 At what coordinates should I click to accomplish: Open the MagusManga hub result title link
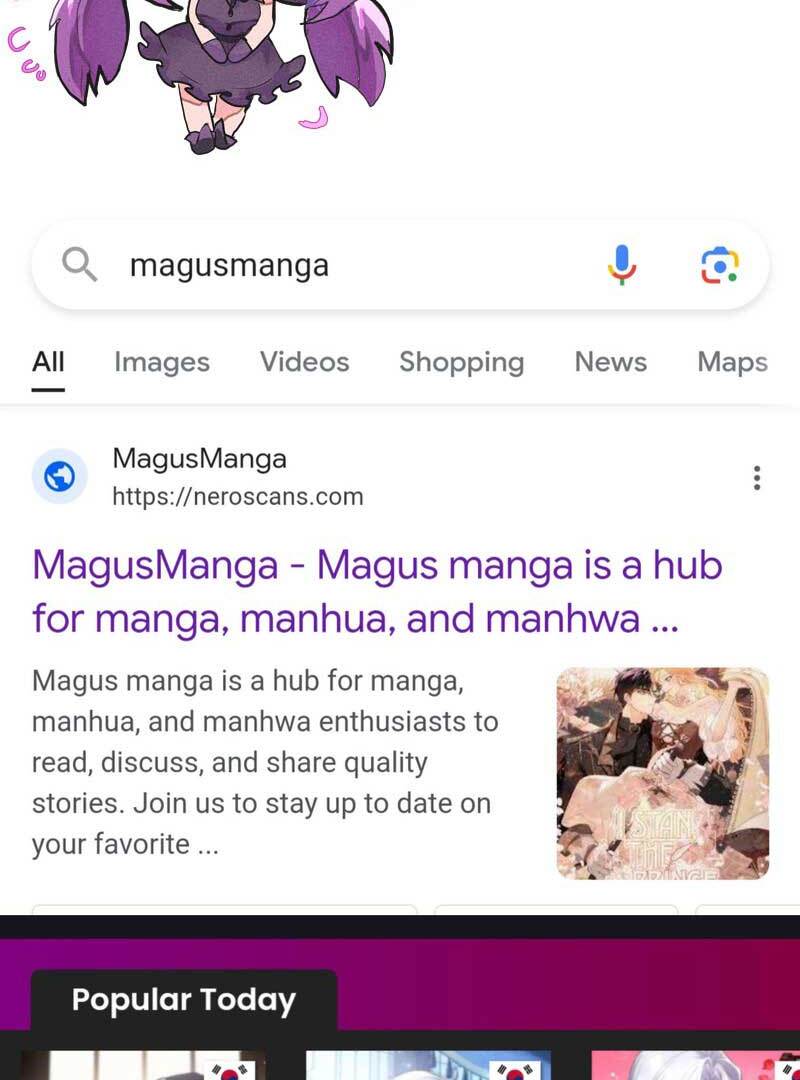(x=377, y=592)
